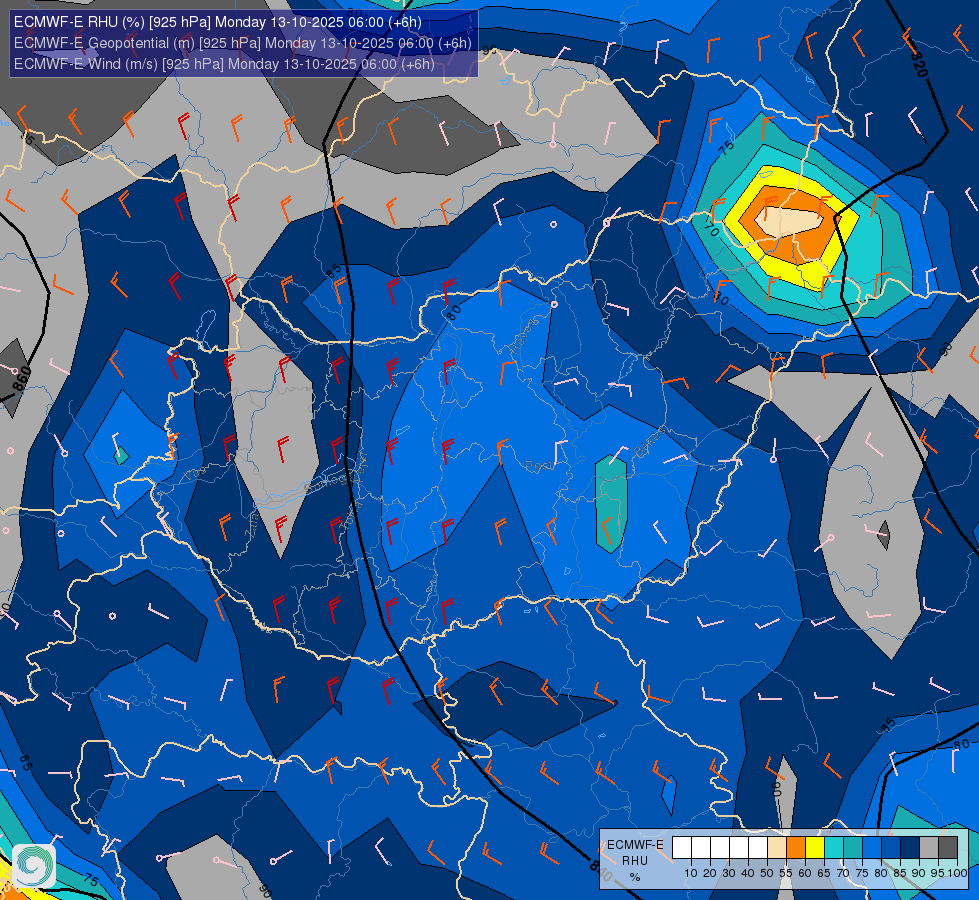Image resolution: width=979 pixels, height=900 pixels.
Task: Click the navy 85–90% legend swatch
Action: tap(910, 848)
